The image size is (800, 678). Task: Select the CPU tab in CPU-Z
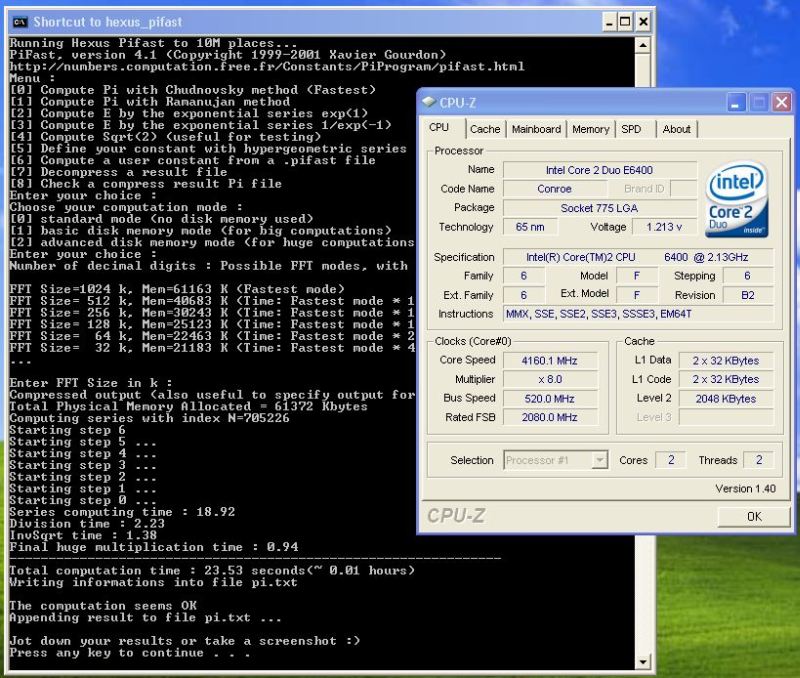(x=439, y=128)
